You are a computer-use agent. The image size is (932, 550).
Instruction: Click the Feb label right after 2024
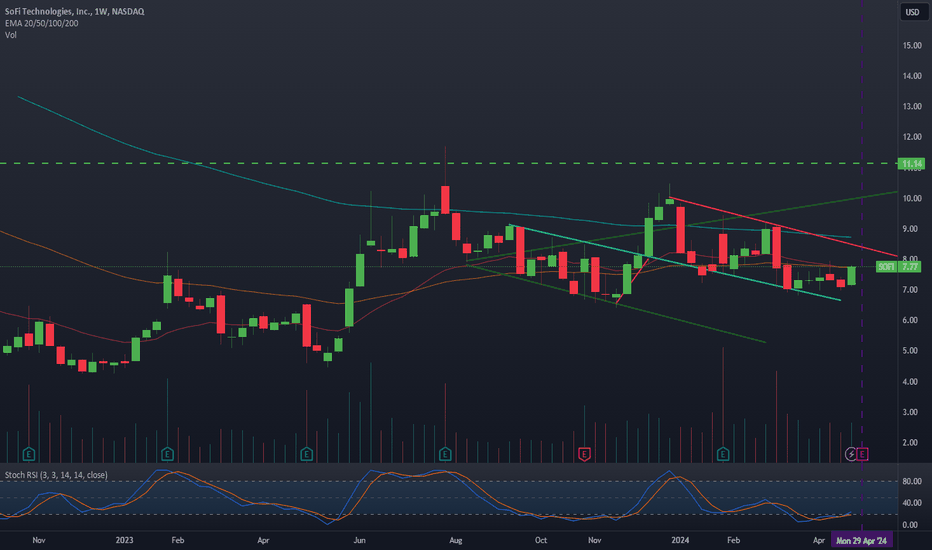click(733, 540)
